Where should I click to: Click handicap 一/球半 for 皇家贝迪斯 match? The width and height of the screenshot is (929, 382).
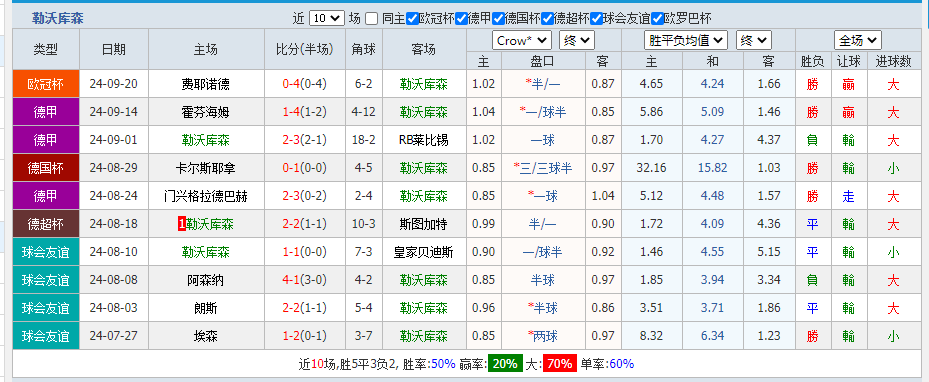(543, 252)
